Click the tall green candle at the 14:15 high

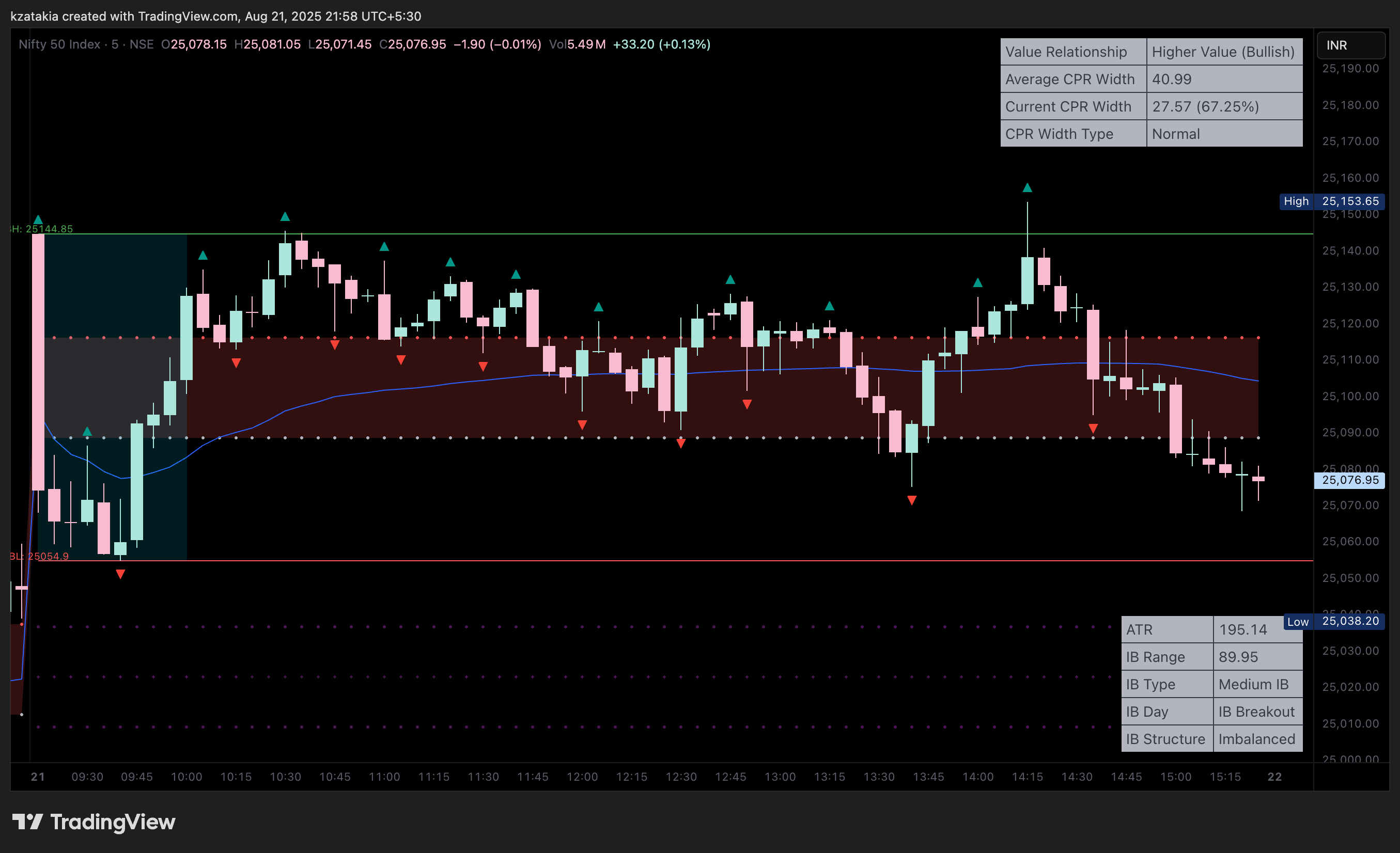(x=1028, y=280)
